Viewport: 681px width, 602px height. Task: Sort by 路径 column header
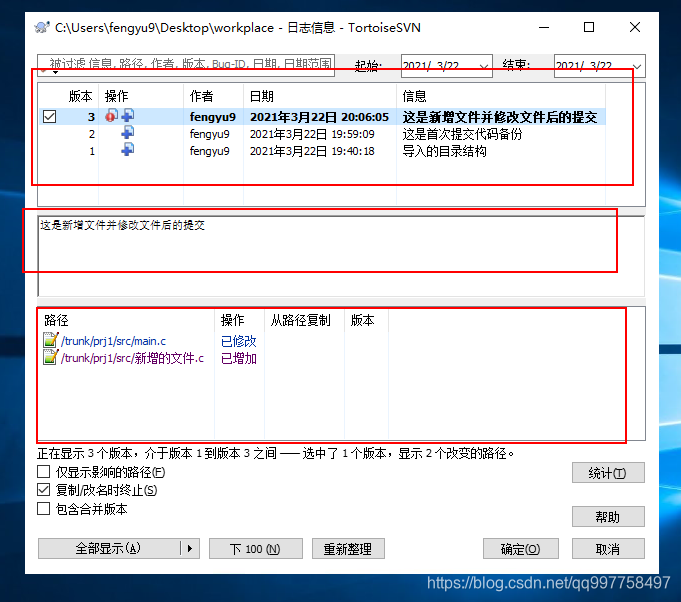pyautogui.click(x=126, y=321)
